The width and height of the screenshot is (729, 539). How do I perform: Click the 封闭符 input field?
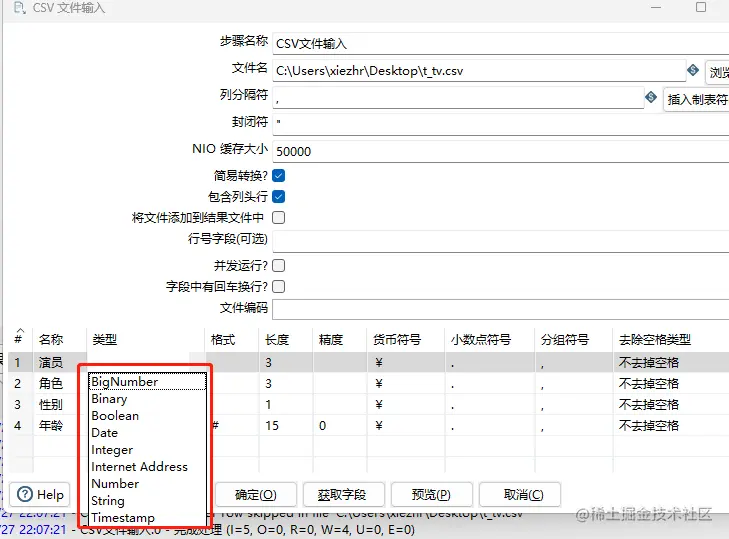pyautogui.click(x=501, y=124)
